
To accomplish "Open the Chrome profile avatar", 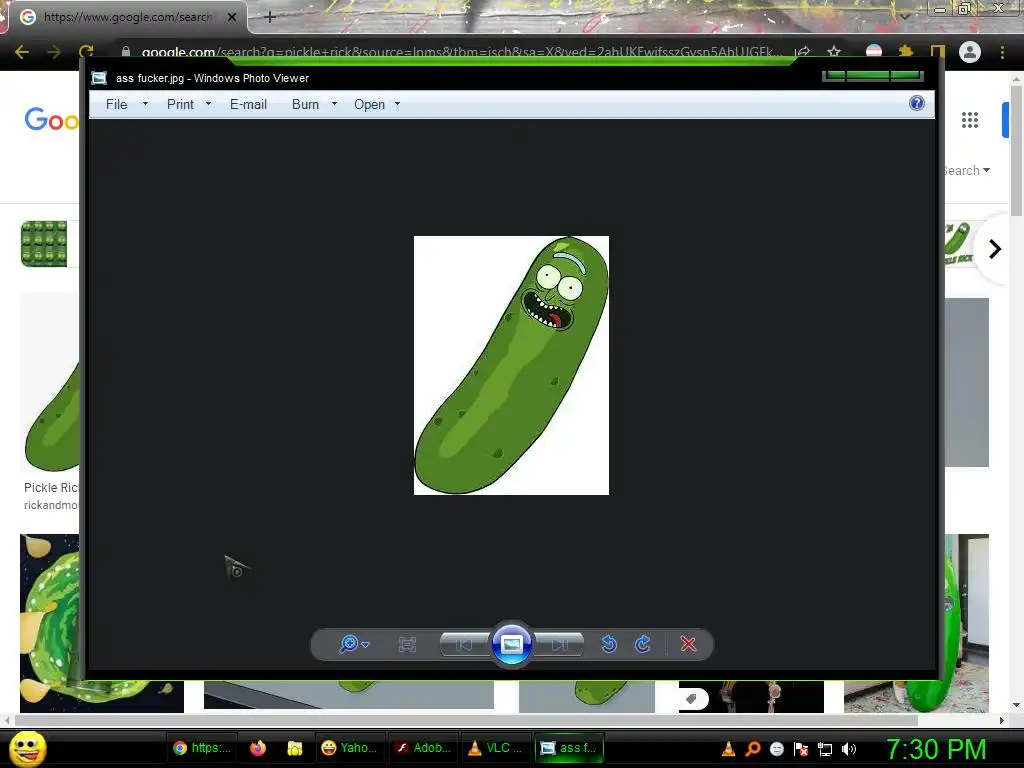I will (x=970, y=52).
